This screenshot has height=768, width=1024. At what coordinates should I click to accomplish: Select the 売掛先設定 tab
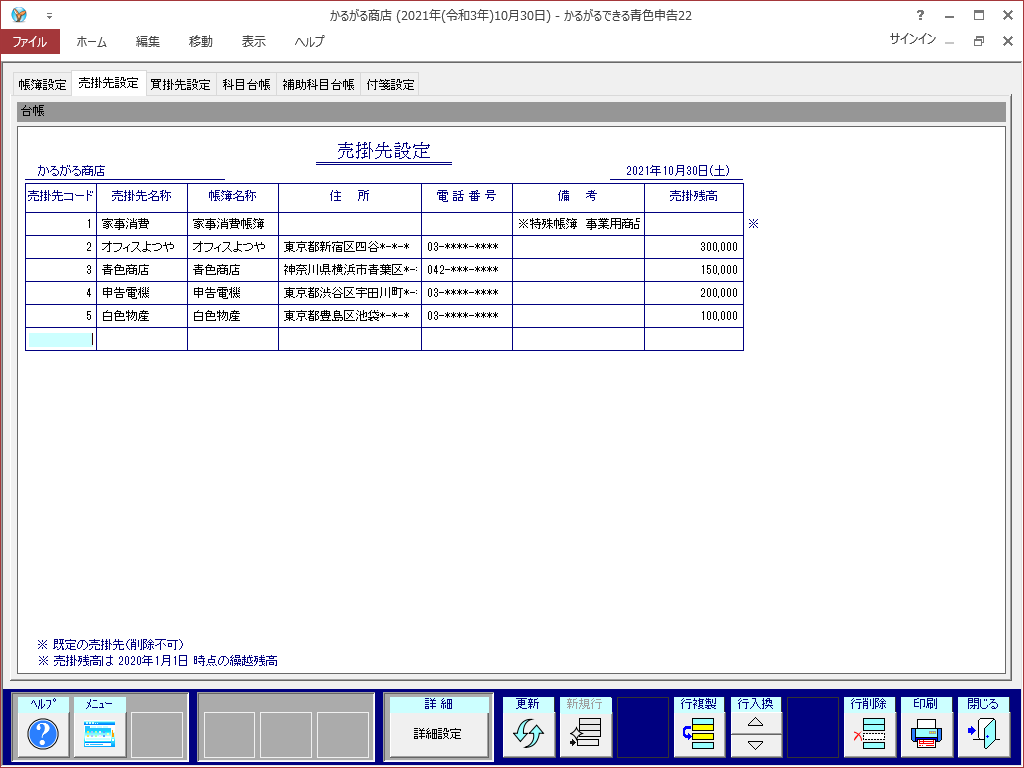pyautogui.click(x=108, y=83)
